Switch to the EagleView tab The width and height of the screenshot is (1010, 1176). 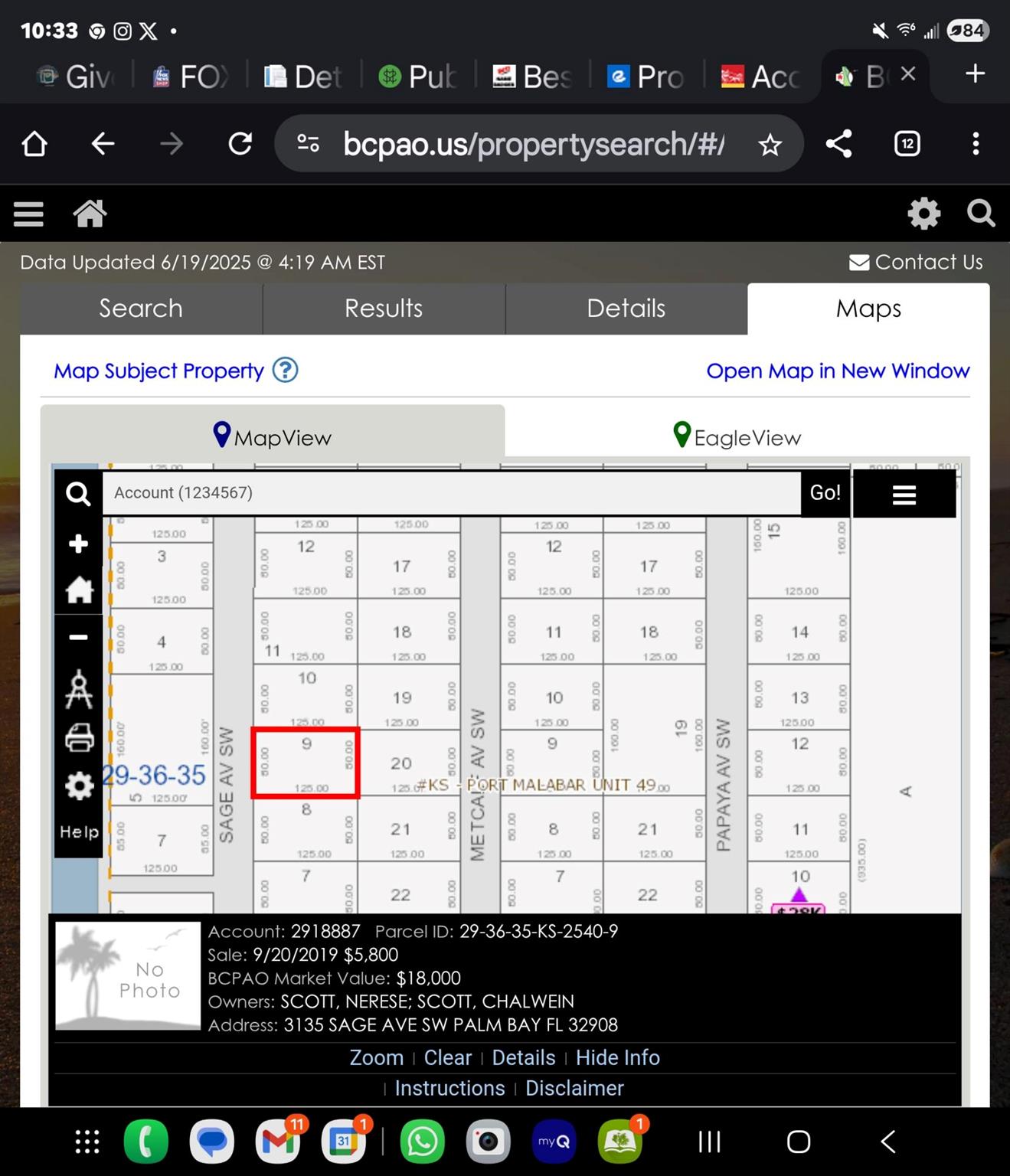tap(737, 437)
